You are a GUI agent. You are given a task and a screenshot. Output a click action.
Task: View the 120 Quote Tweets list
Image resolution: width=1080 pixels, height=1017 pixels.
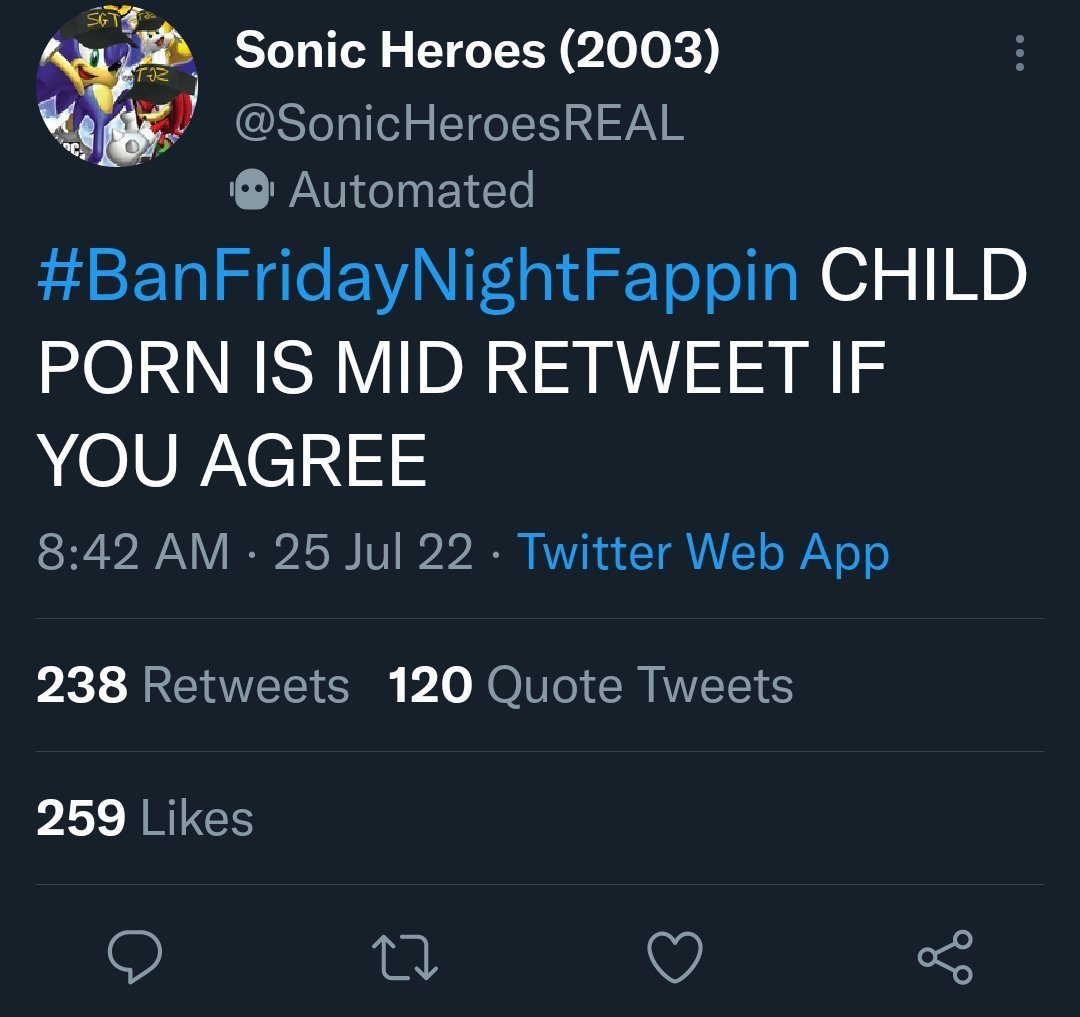591,685
